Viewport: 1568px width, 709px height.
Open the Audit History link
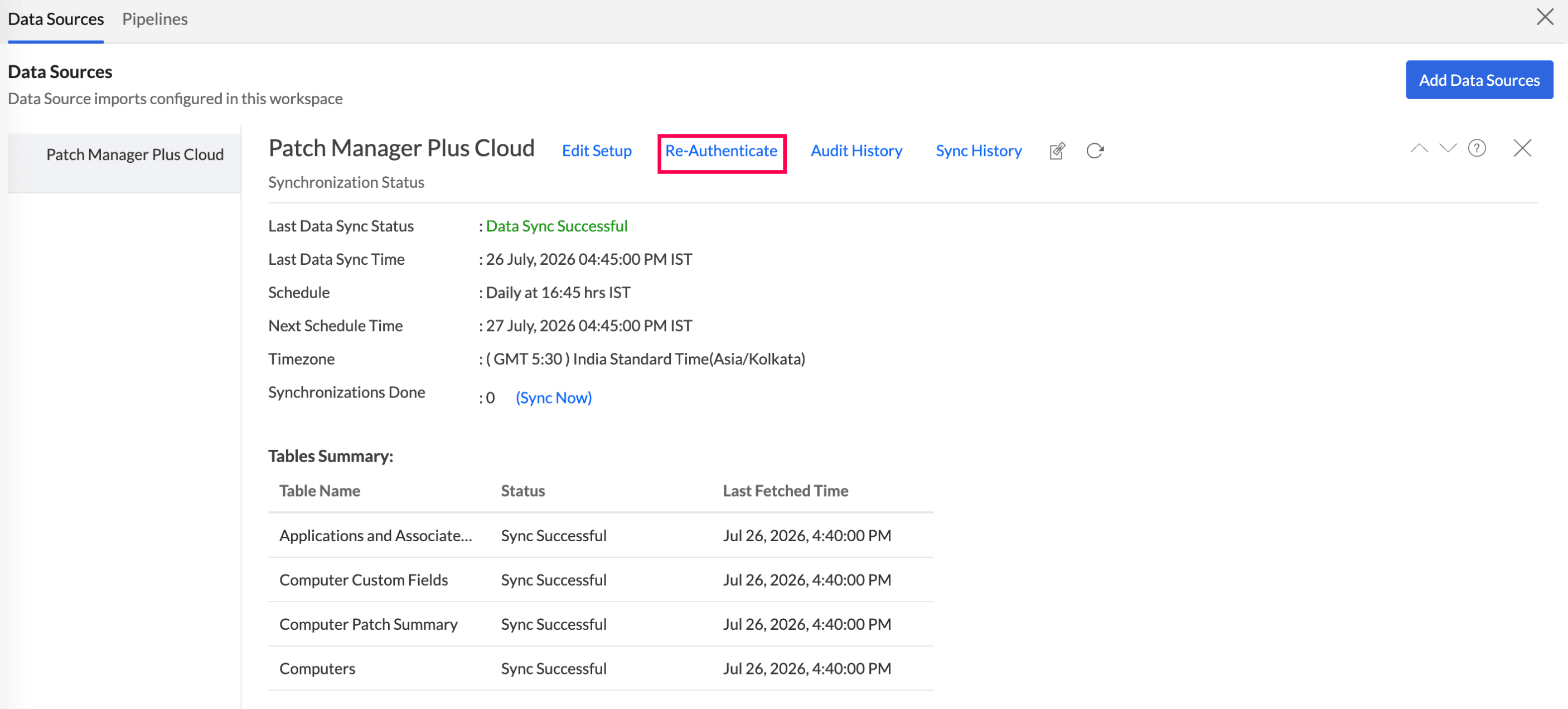tap(856, 150)
